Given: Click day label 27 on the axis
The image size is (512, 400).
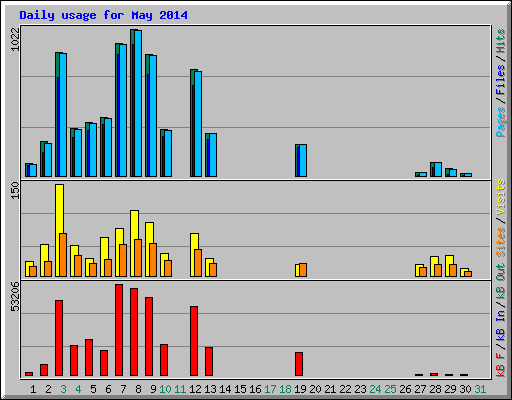Looking at the screenshot, I should (x=420, y=389).
